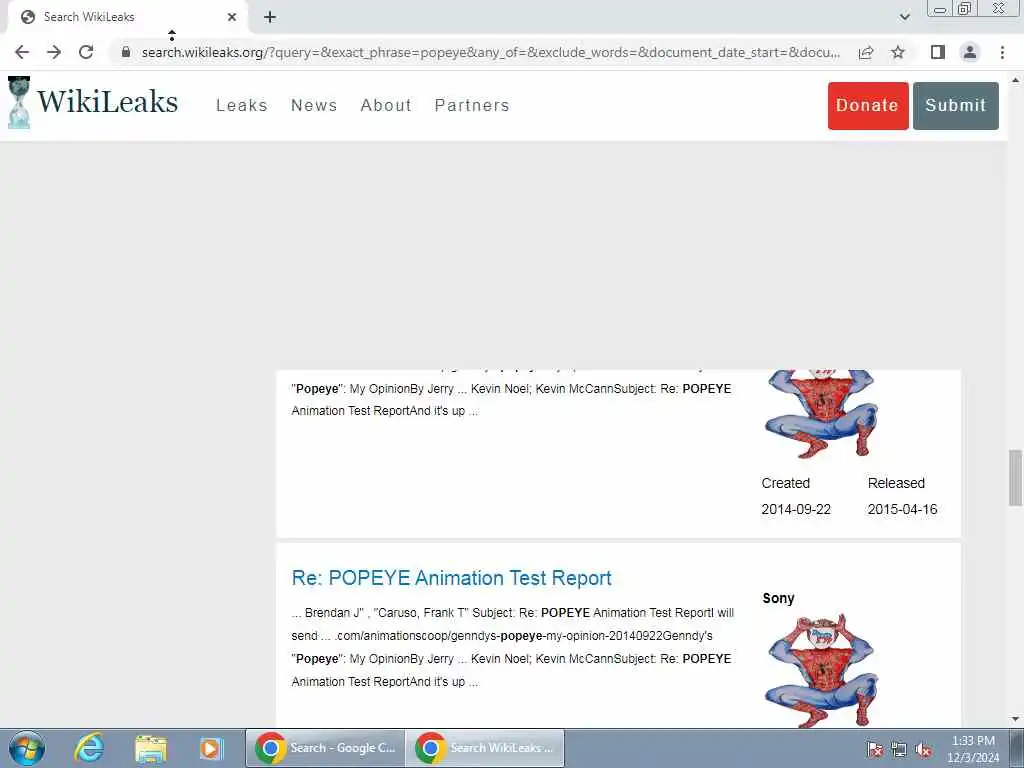
Task: Click the Spider-Man thumbnail below Sony label
Action: click(822, 670)
